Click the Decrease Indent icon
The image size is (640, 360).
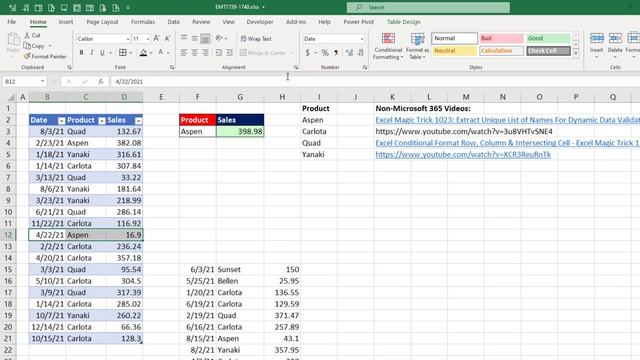pos(219,52)
